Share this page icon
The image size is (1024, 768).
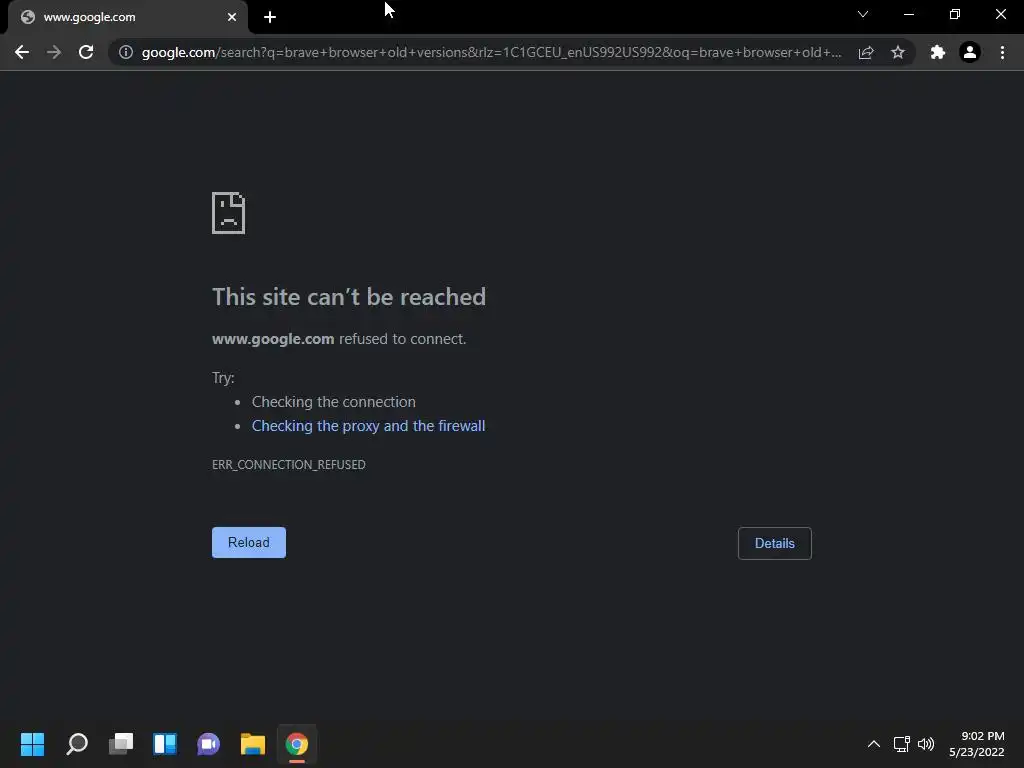[x=866, y=52]
